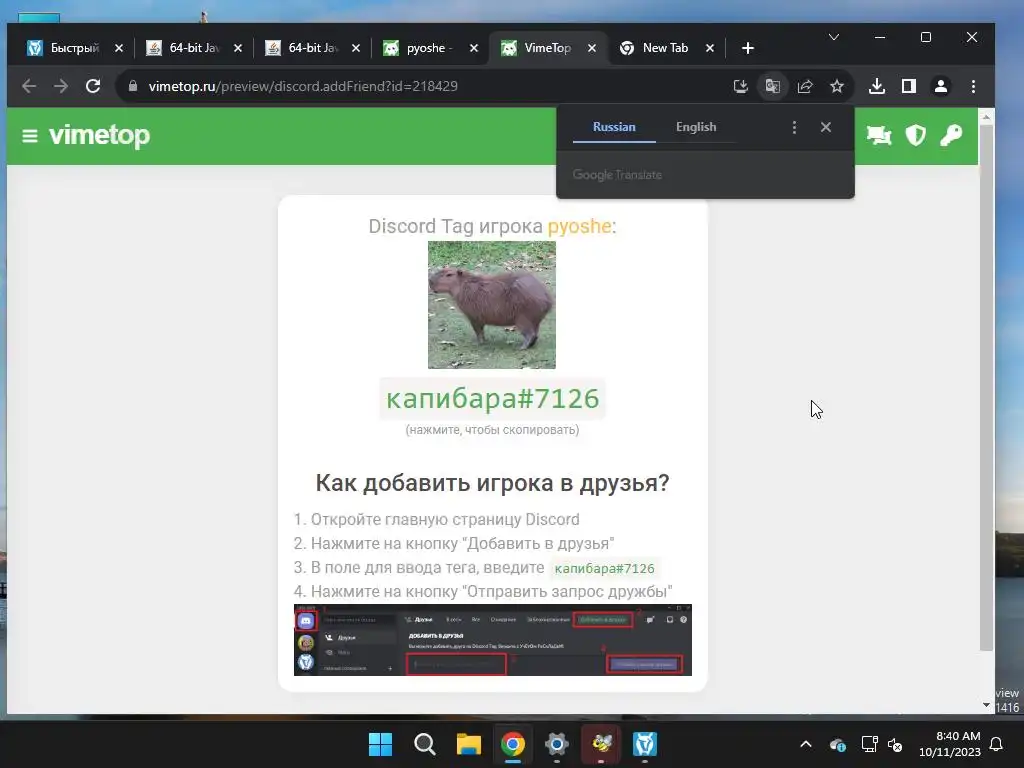Open Chrome downloads
Image resolution: width=1024 pixels, height=768 pixels.
(877, 86)
